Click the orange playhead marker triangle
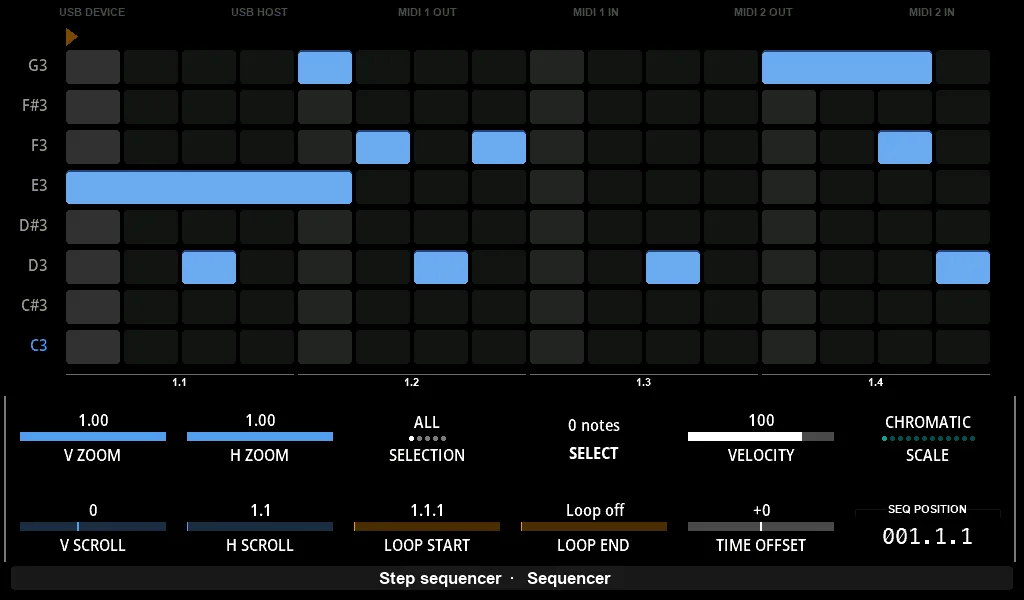 tap(71, 37)
